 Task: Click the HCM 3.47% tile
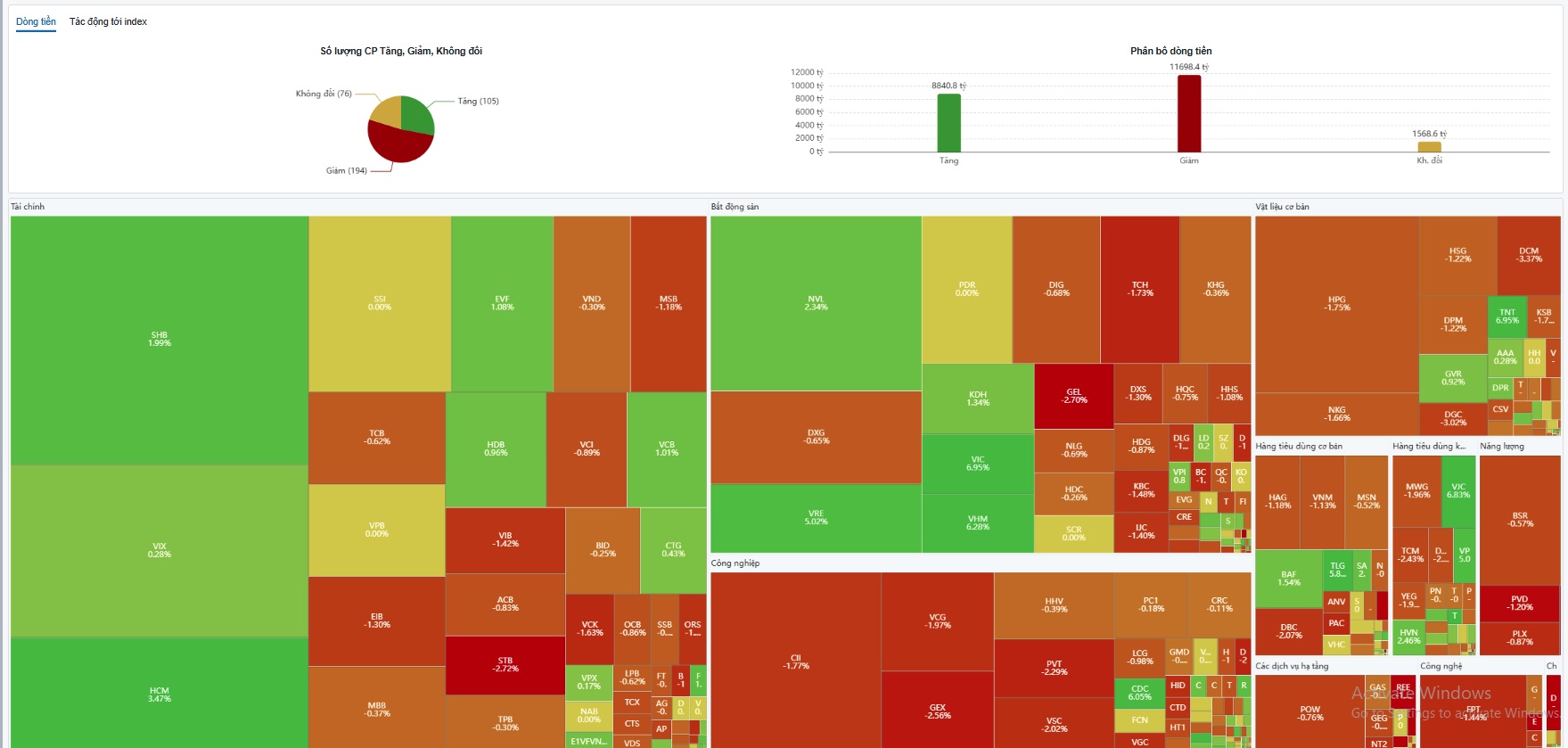click(160, 694)
